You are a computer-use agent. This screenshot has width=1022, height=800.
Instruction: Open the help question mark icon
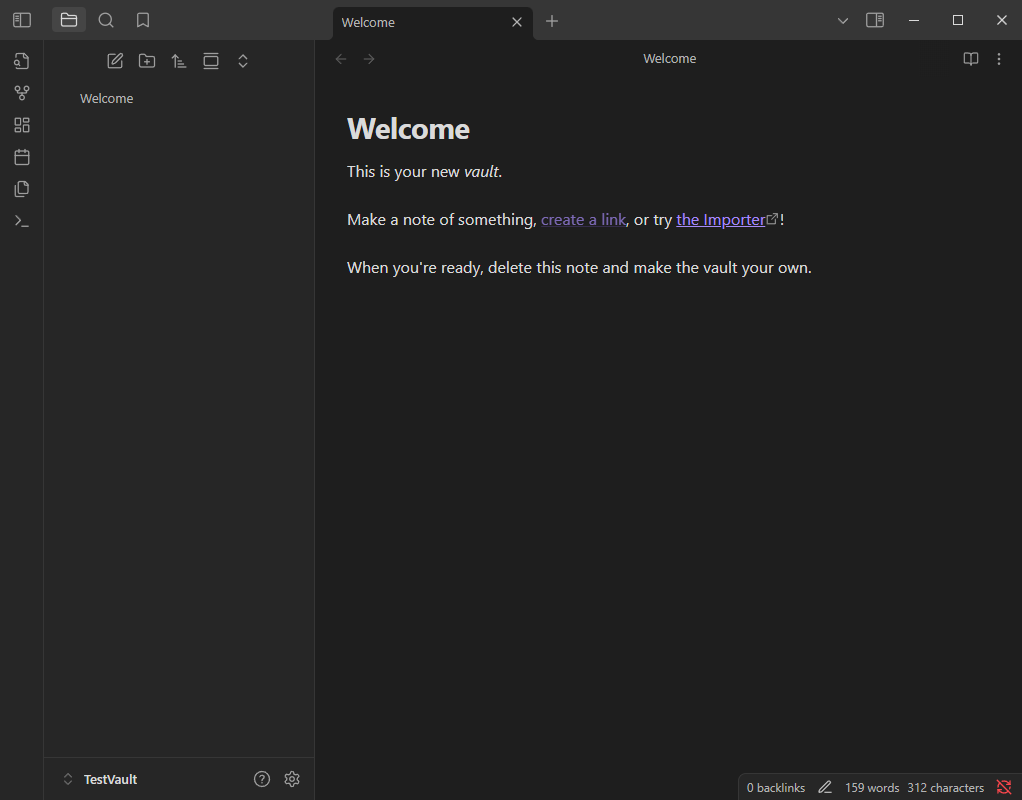coord(261,779)
